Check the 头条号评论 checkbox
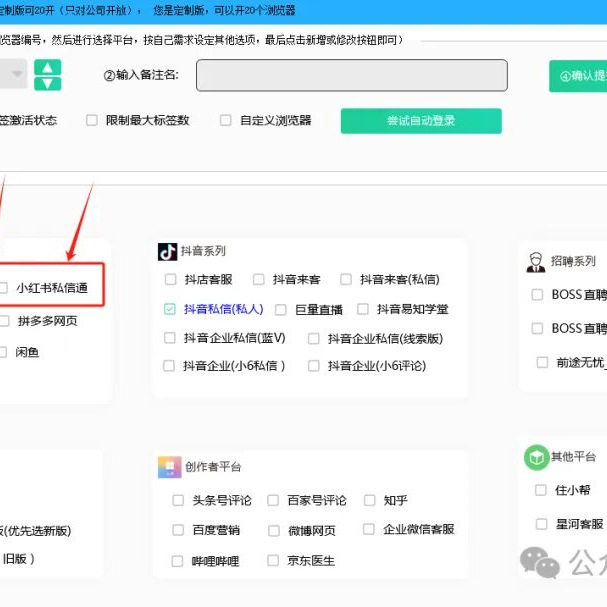The width and height of the screenshot is (607, 607). [x=178, y=500]
